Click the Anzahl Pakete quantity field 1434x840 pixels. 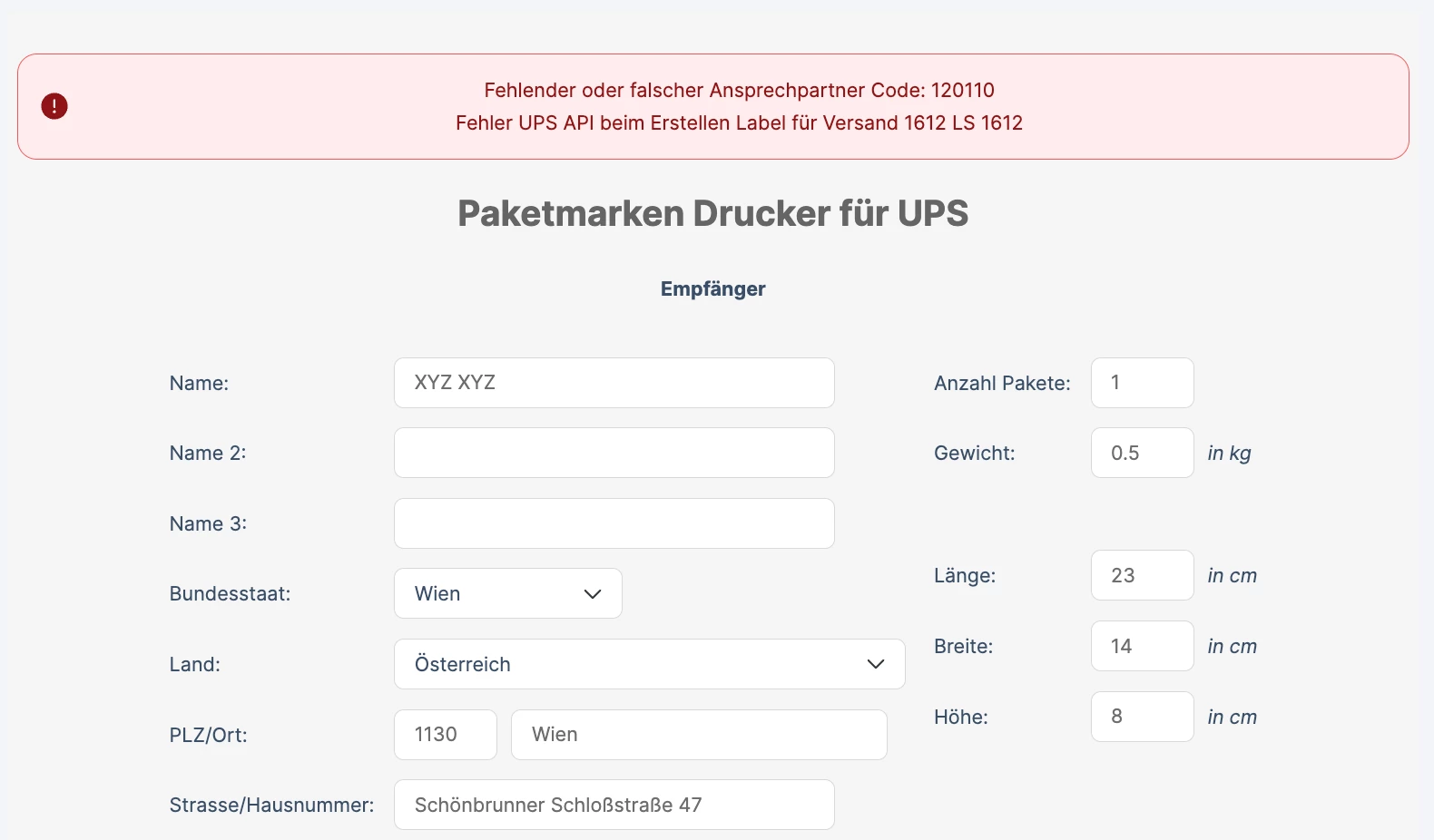click(x=1143, y=383)
